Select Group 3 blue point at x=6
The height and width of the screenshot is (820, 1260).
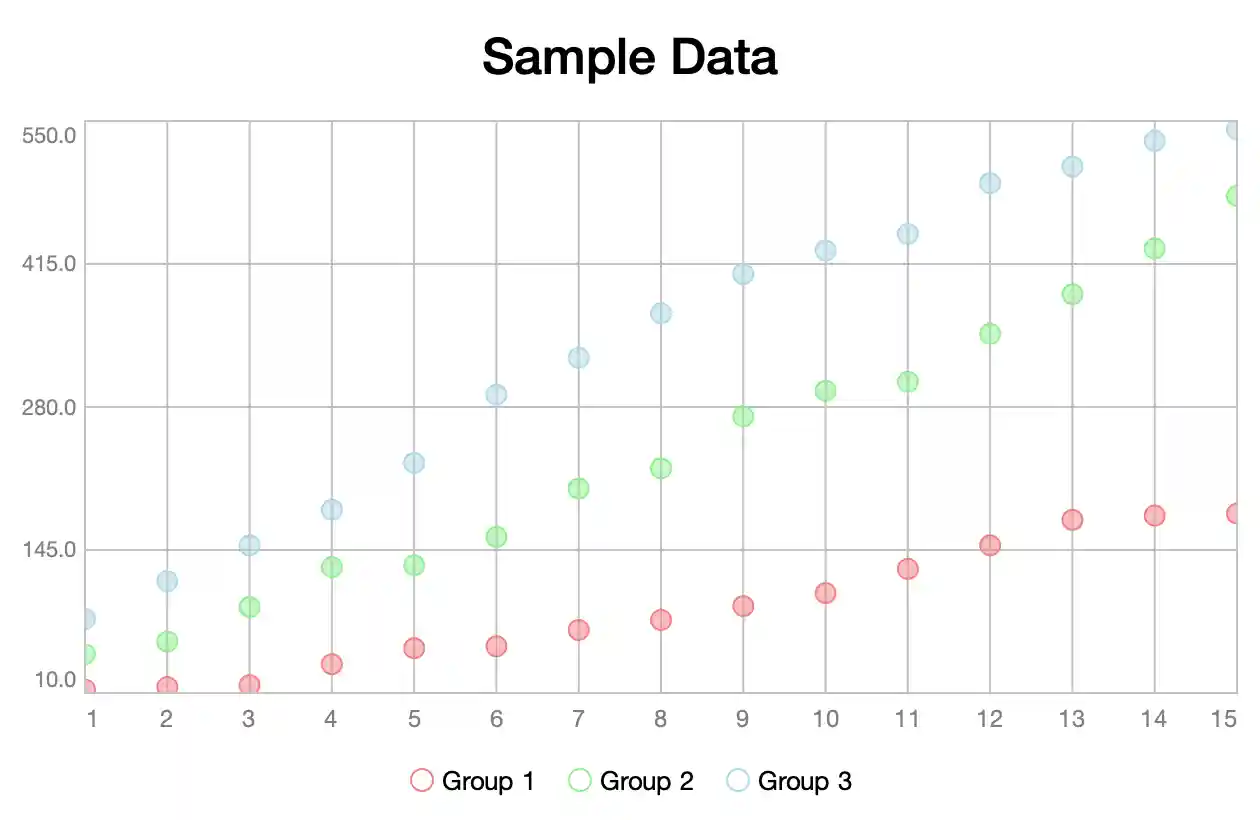(x=496, y=395)
